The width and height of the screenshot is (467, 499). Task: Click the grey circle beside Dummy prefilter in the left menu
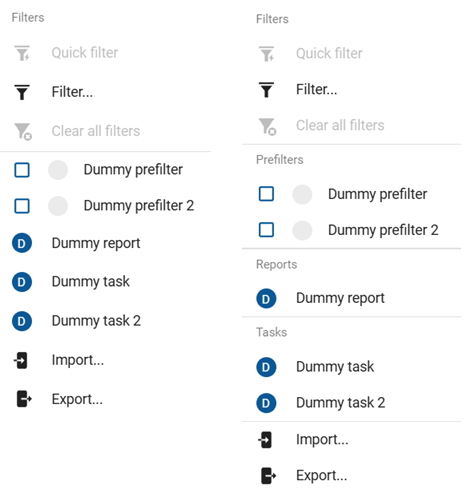tap(58, 170)
